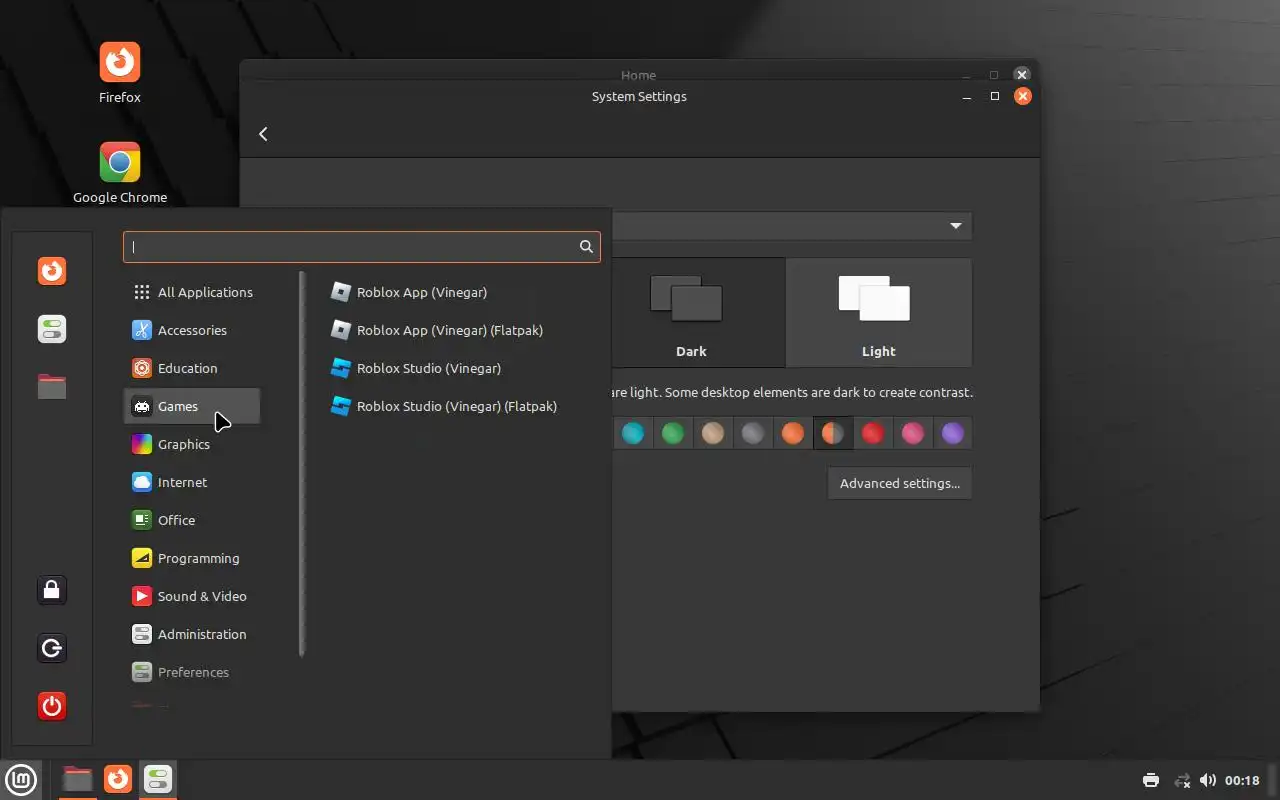Pick the teal accent color
The width and height of the screenshot is (1280, 800).
633,433
